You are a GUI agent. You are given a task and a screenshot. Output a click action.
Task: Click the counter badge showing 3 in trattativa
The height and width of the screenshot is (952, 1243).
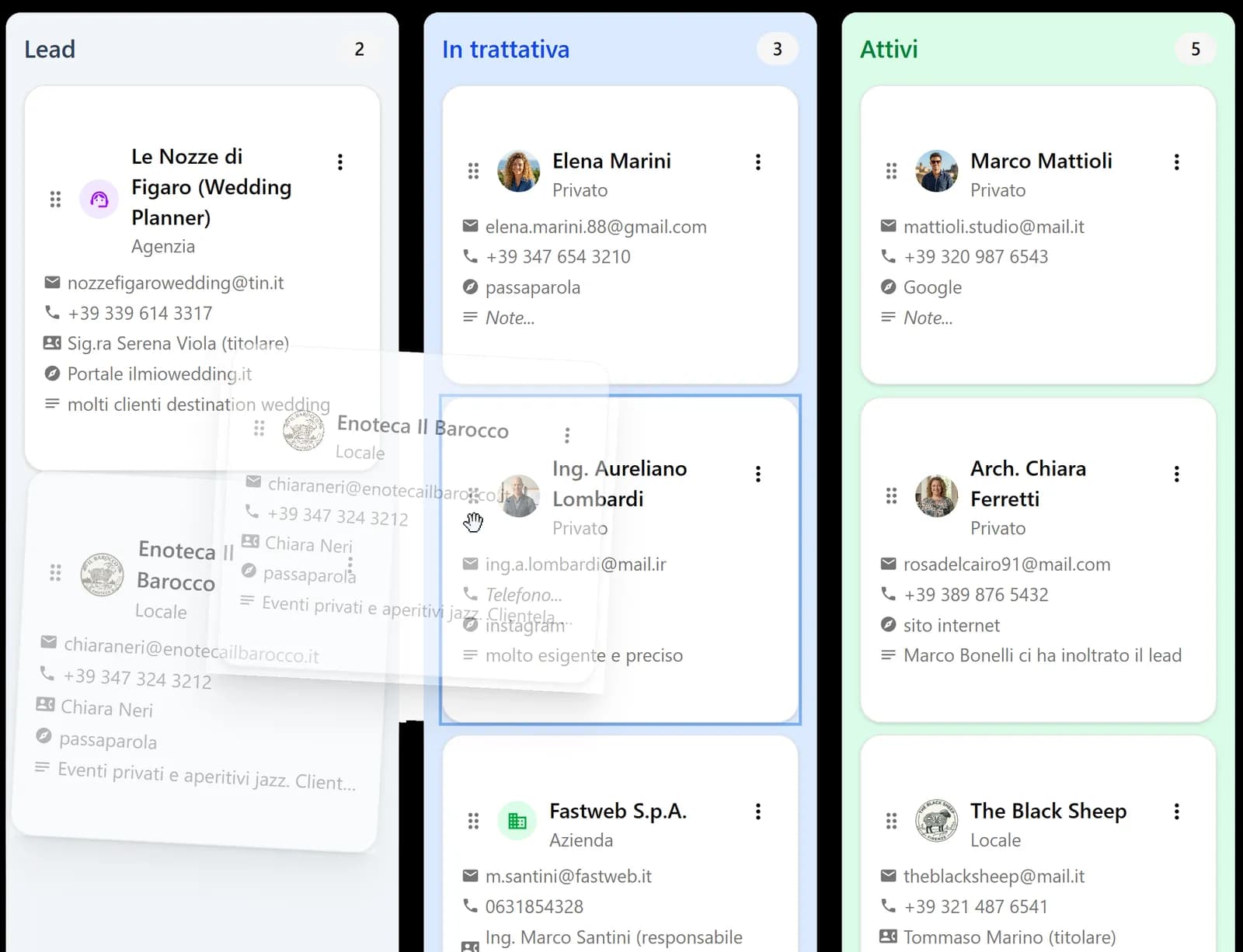tap(777, 48)
